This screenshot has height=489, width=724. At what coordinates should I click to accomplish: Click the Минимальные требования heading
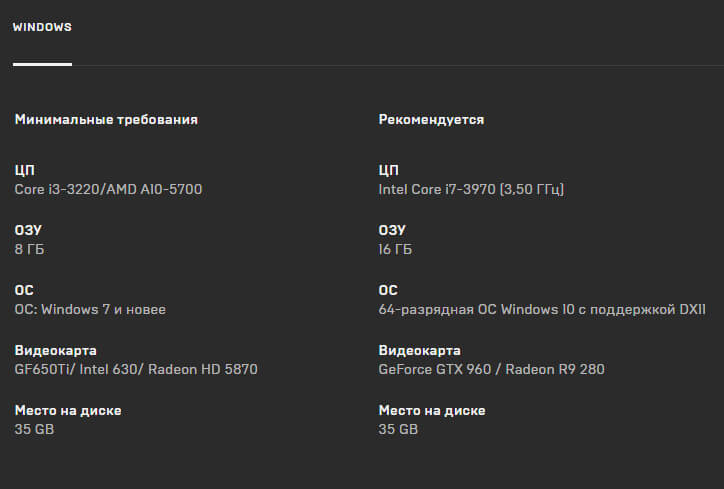point(106,120)
